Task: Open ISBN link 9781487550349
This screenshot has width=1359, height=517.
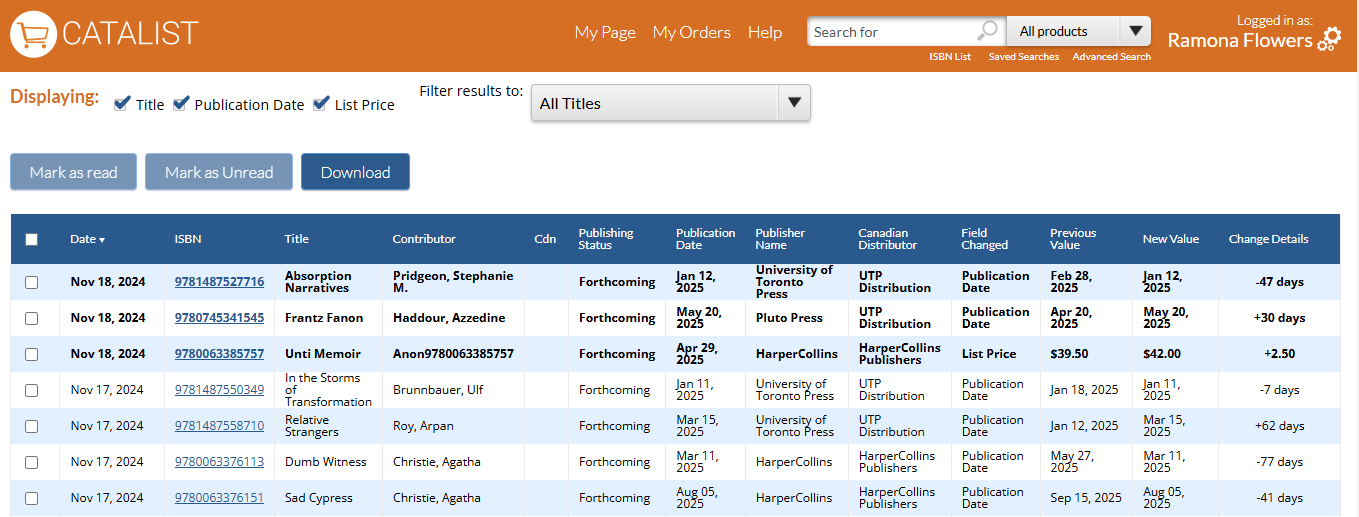Action: pos(219,390)
